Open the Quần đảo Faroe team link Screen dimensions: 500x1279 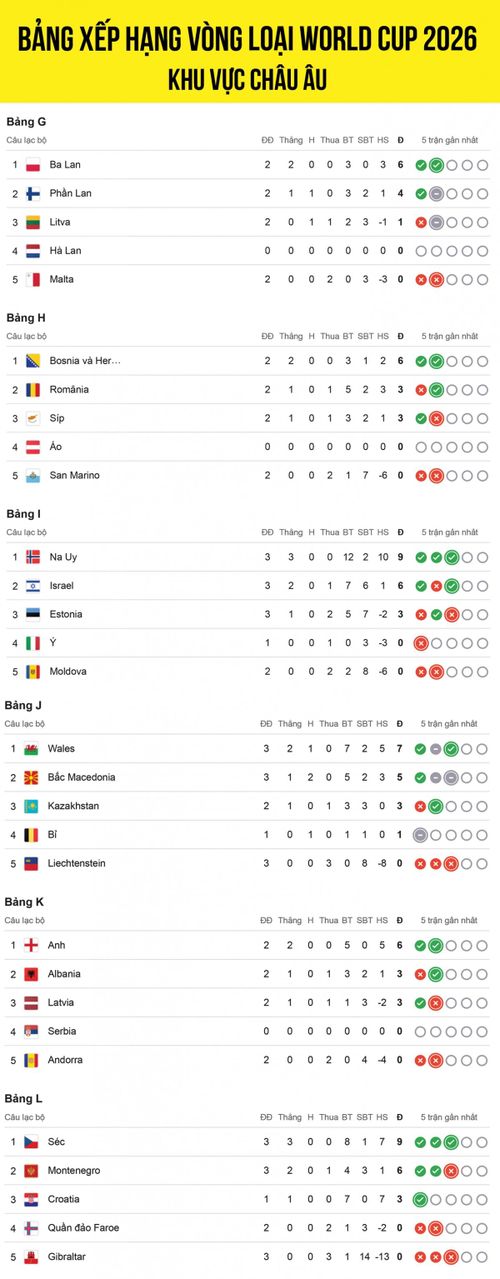[x=83, y=1227]
